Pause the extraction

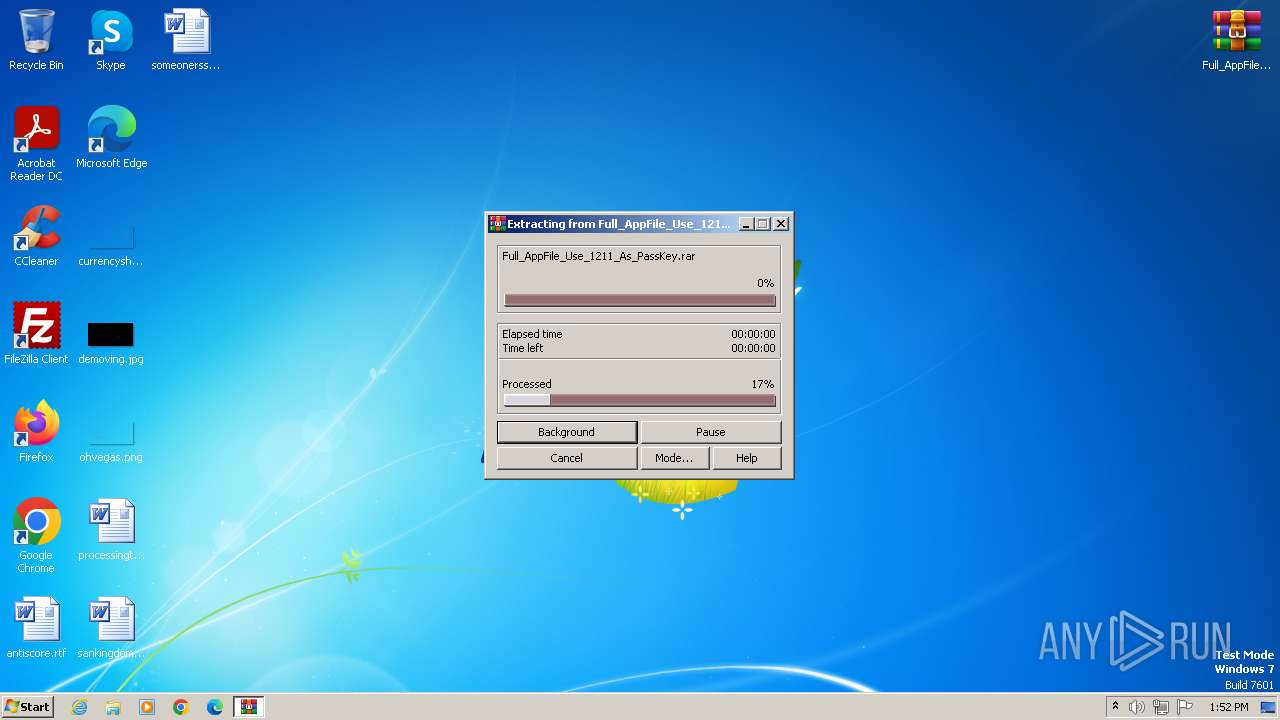[711, 432]
